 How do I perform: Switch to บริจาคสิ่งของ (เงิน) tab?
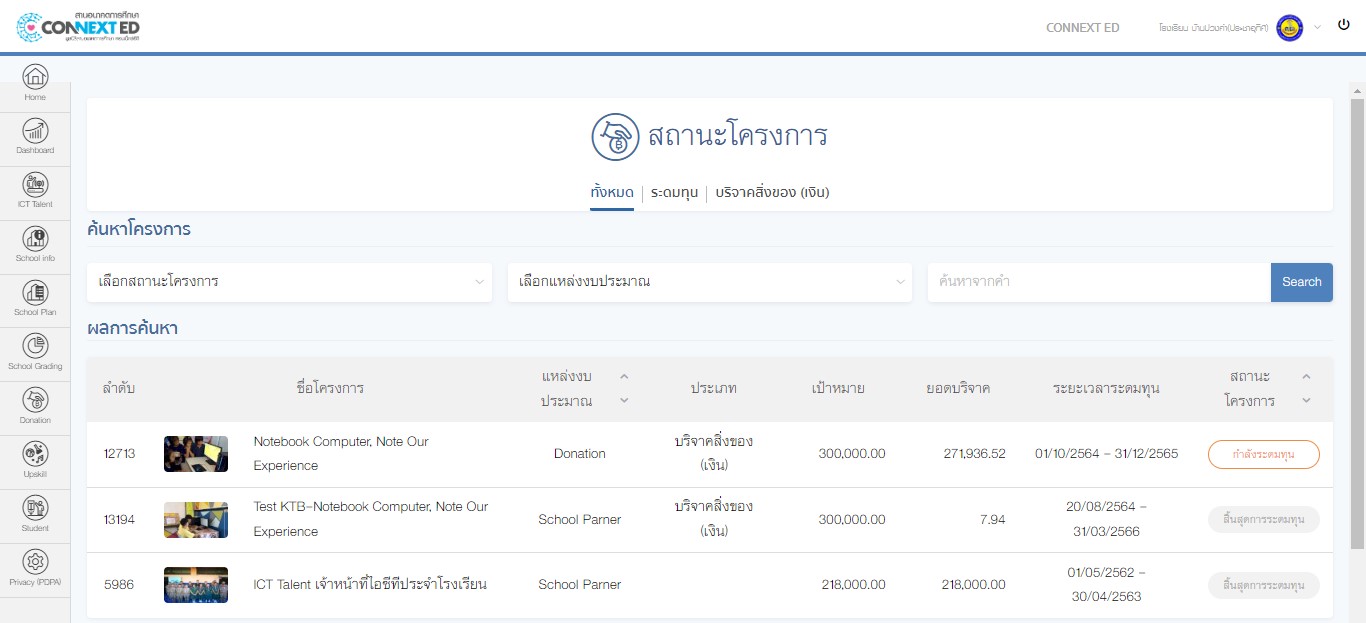pyautogui.click(x=772, y=192)
